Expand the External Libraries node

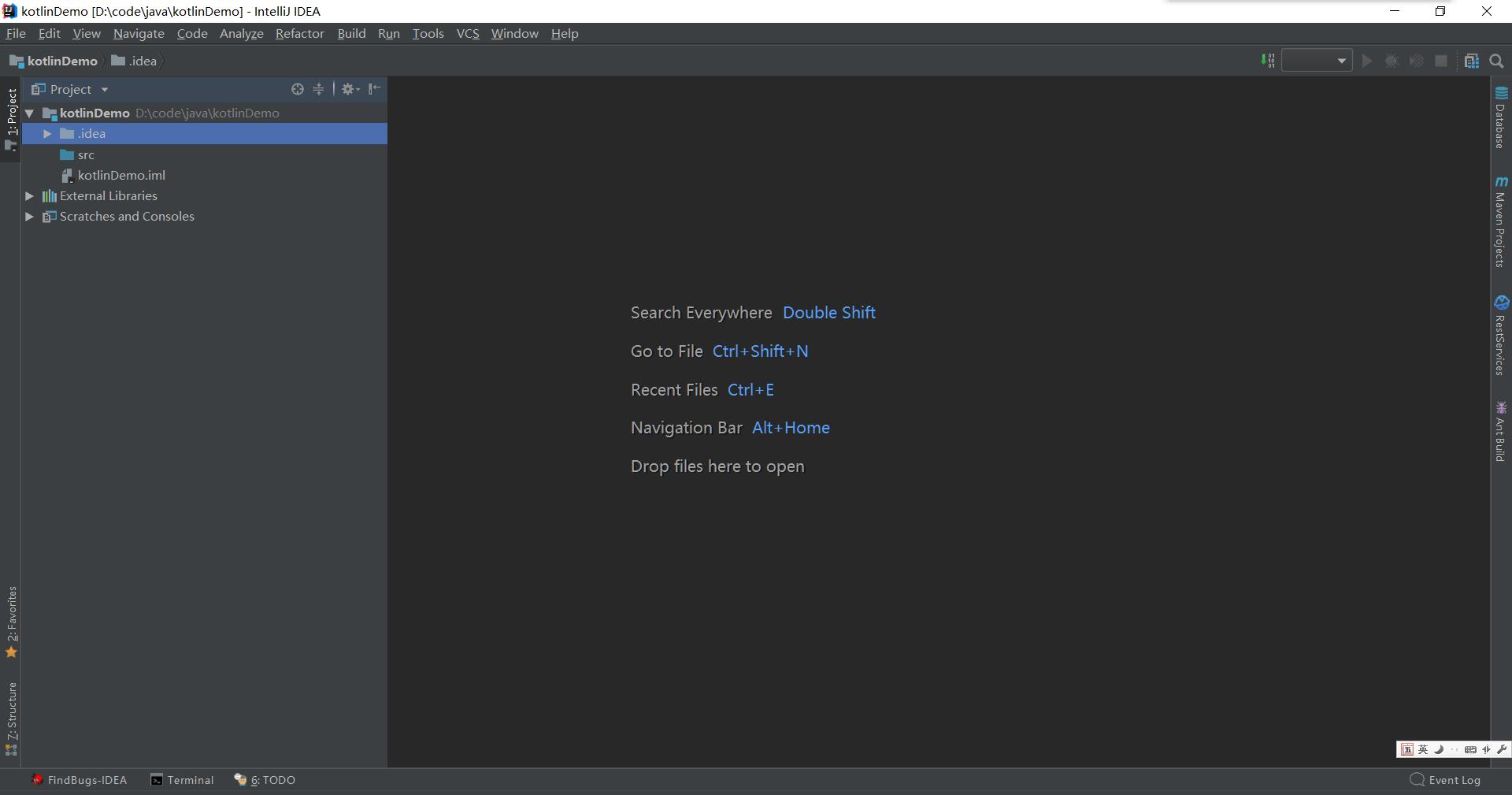coord(29,196)
